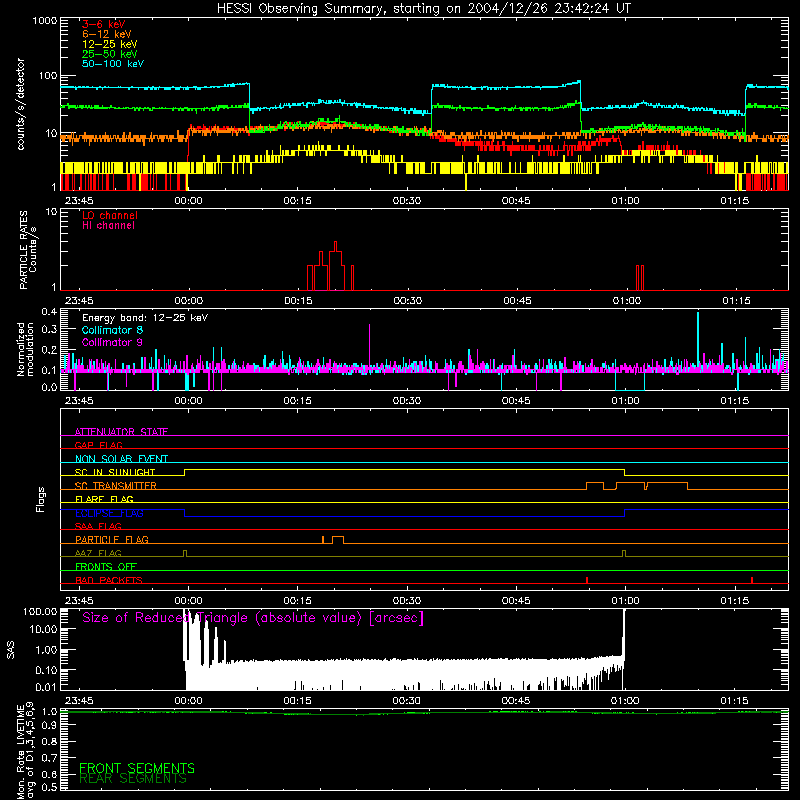Click the Size of Reduced Triangle label
Image resolution: width=800 pixels, height=800 pixels.
coord(253,618)
